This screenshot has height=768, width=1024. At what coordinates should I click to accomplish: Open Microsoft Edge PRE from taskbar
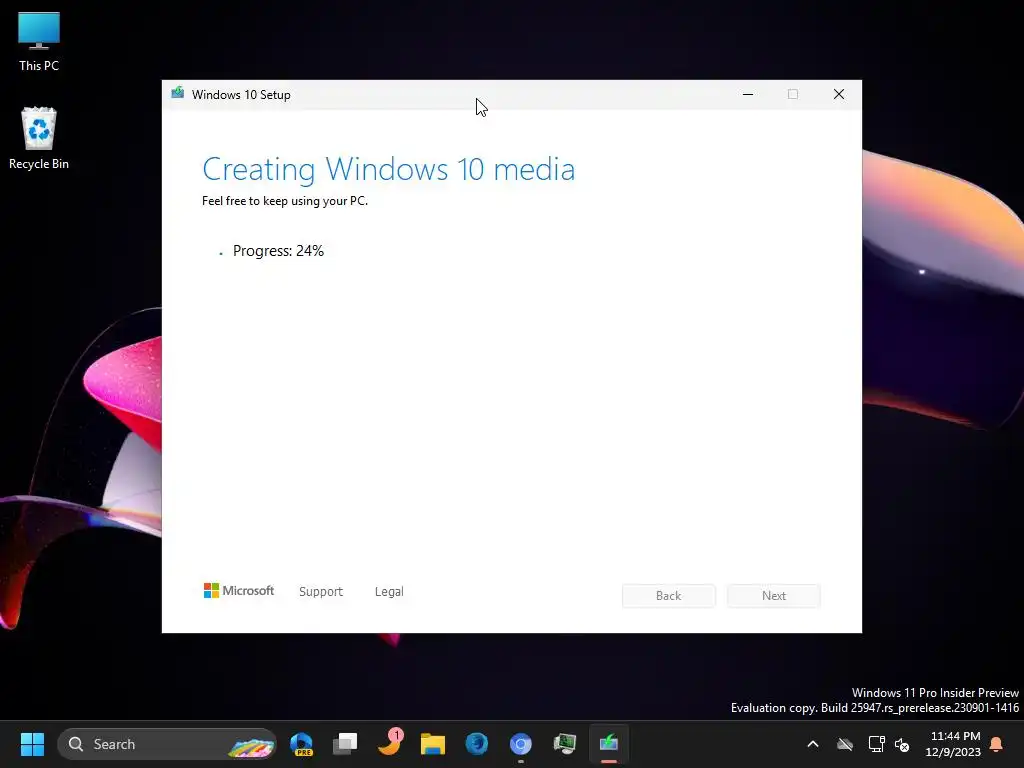(x=301, y=744)
